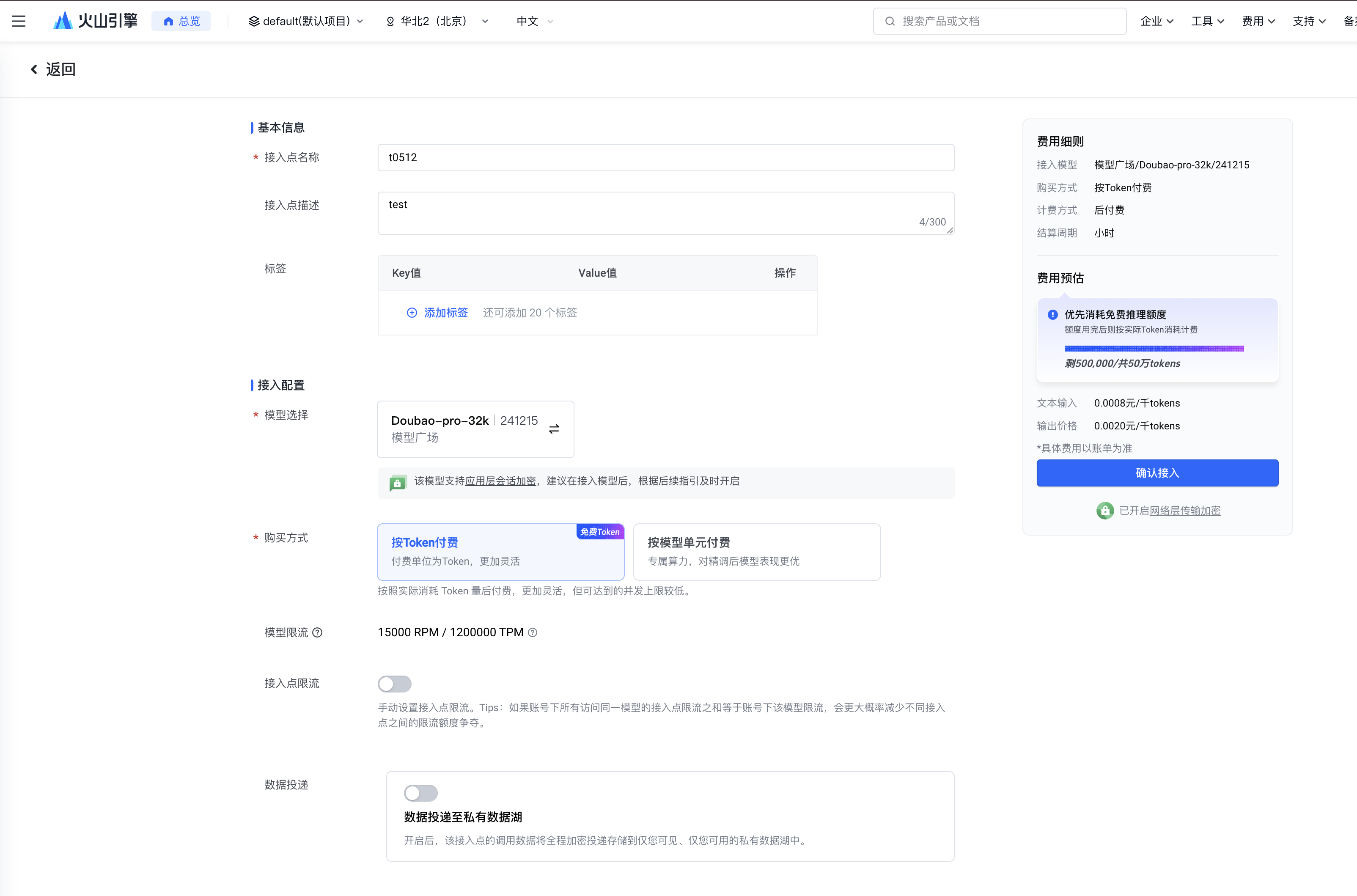Click the 接入点名称 input field
The image size is (1357, 896).
666,158
